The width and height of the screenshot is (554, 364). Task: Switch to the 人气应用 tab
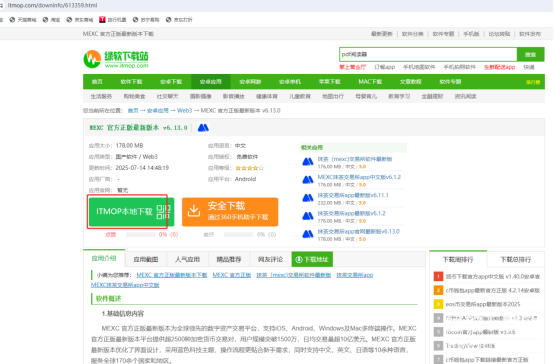(x=187, y=259)
